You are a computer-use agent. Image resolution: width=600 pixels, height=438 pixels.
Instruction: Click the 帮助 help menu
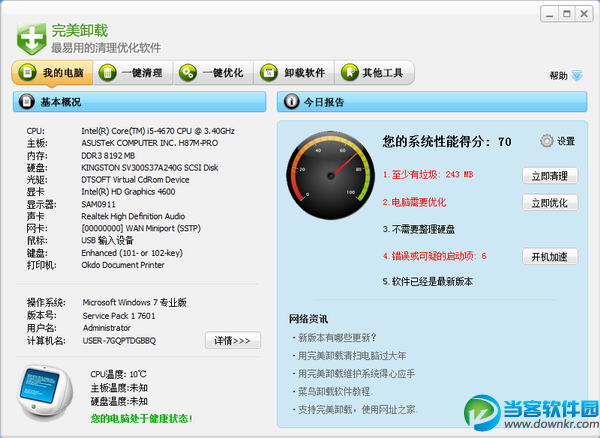click(558, 76)
